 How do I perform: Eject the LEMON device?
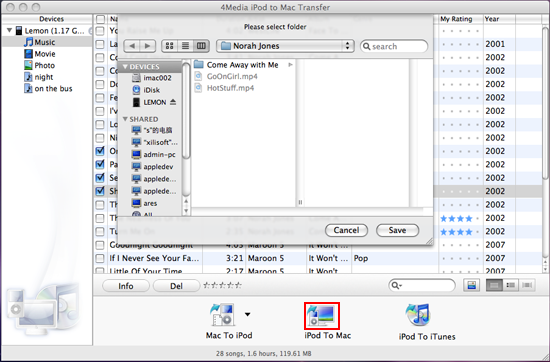click(173, 102)
